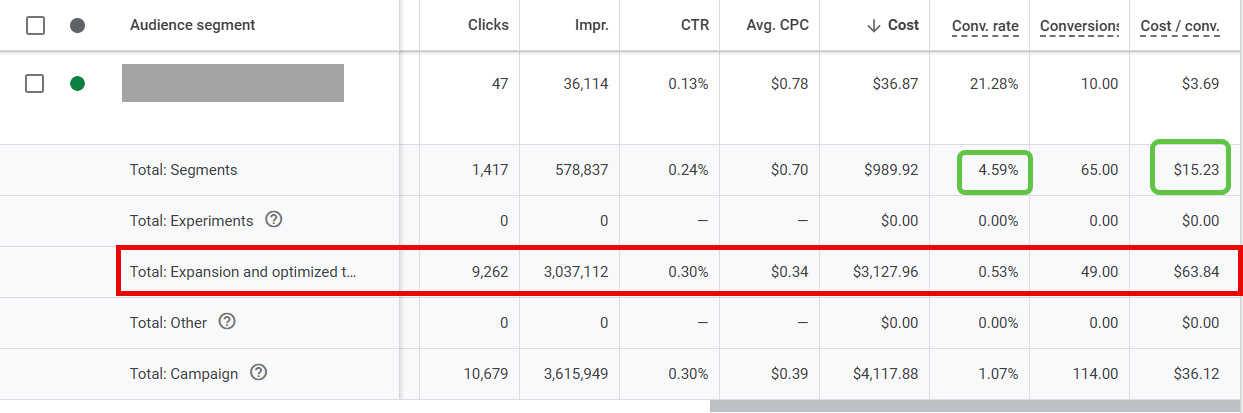Click Audience segment column header
Viewport: 1243px width, 413px height.
[192, 26]
